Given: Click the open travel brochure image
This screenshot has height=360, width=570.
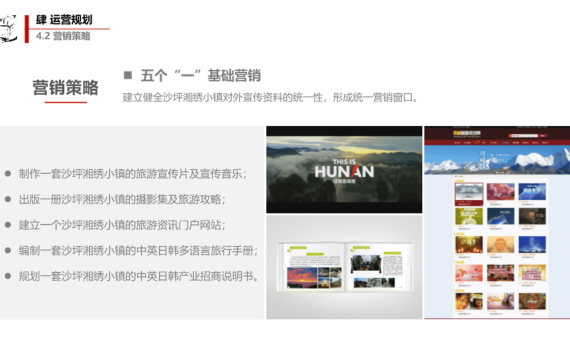Looking at the screenshot, I should pyautogui.click(x=344, y=267).
